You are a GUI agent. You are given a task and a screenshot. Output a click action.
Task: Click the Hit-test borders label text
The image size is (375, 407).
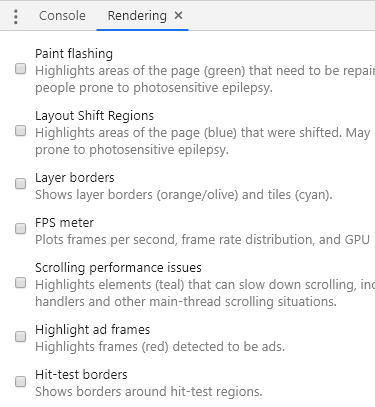pyautogui.click(x=81, y=375)
